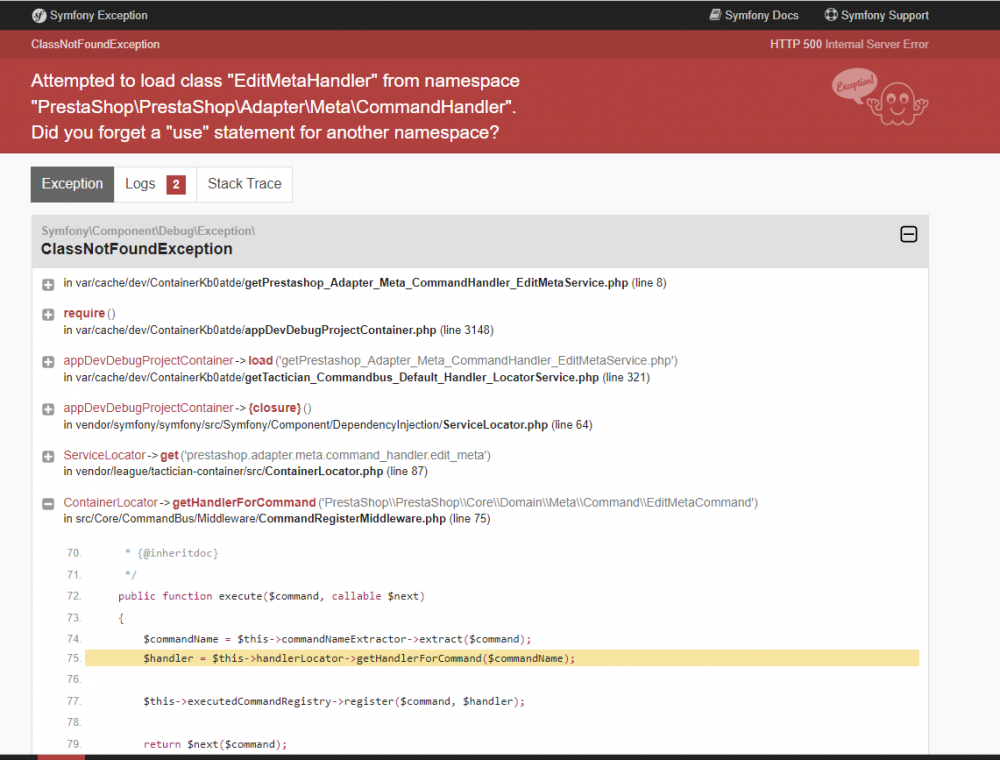Select the Exception tab
Viewport: 1000px width, 760px height.
72,184
